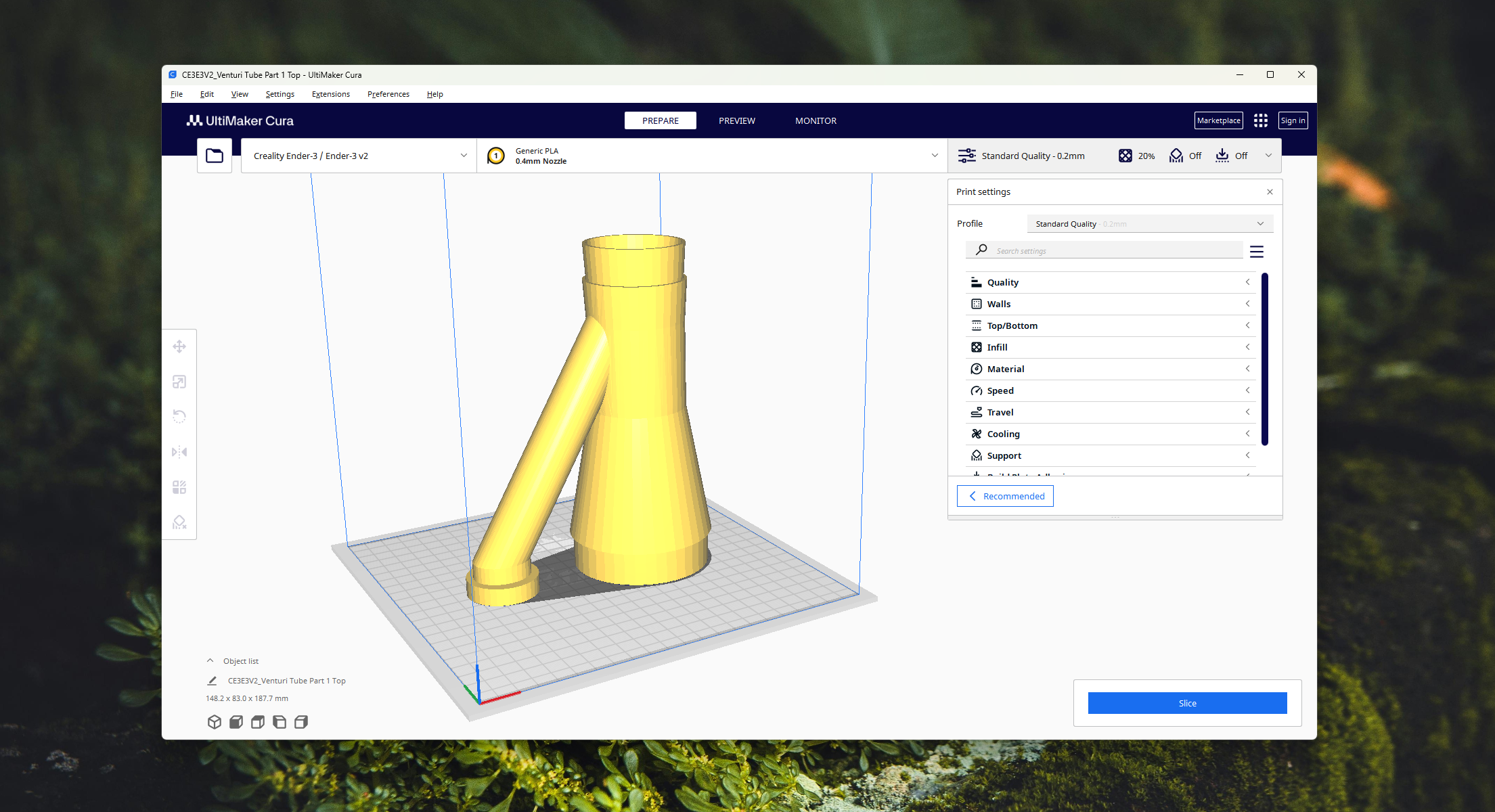Image resolution: width=1495 pixels, height=812 pixels.
Task: Open the Extensions menu
Action: (x=331, y=94)
